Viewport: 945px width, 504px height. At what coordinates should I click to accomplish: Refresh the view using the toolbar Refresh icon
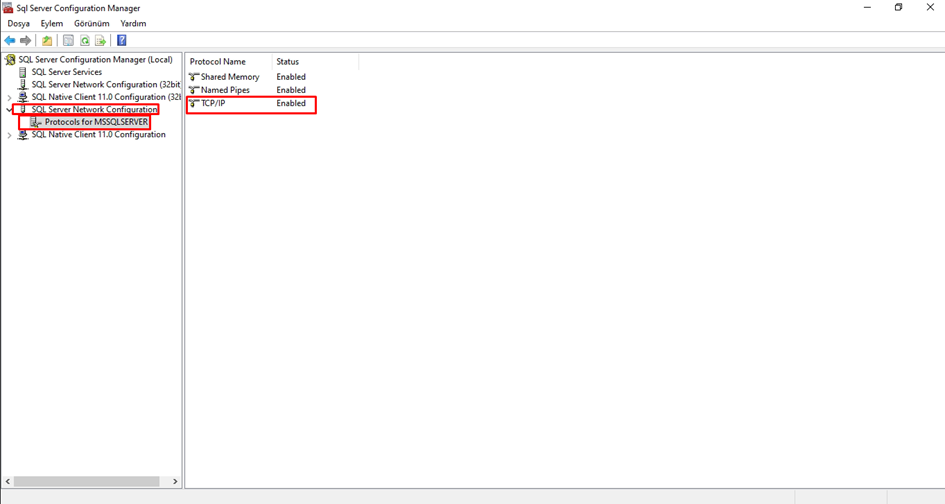(x=85, y=40)
